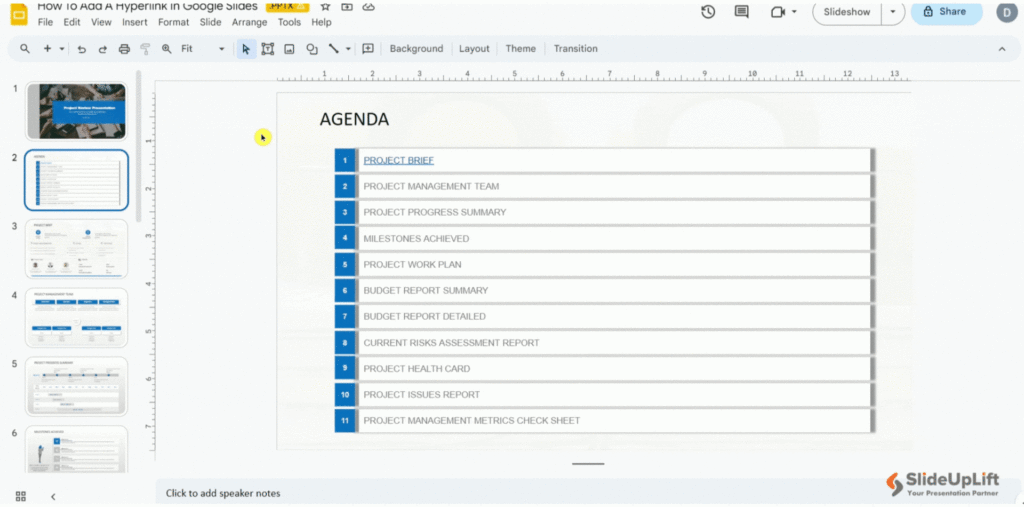Click the MILESTONES ACHIEVED agenda row
1024x507 pixels.
[x=603, y=238]
